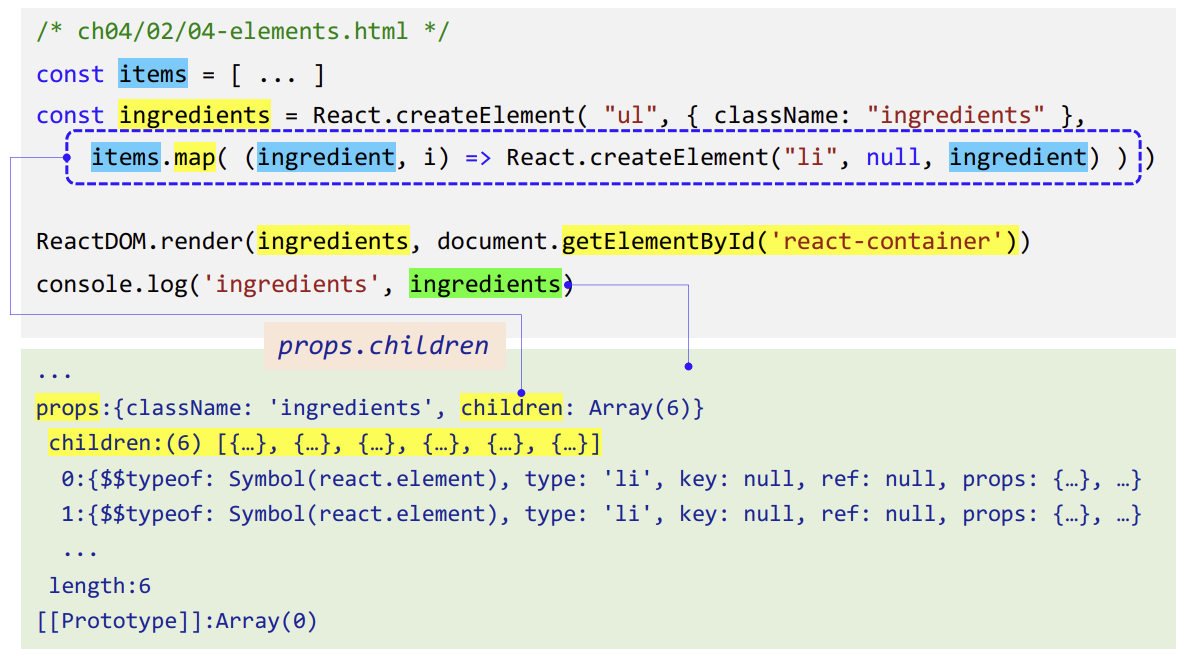The image size is (1185, 657).
Task: Click 'Array(6)' in props line
Action: pos(639,408)
